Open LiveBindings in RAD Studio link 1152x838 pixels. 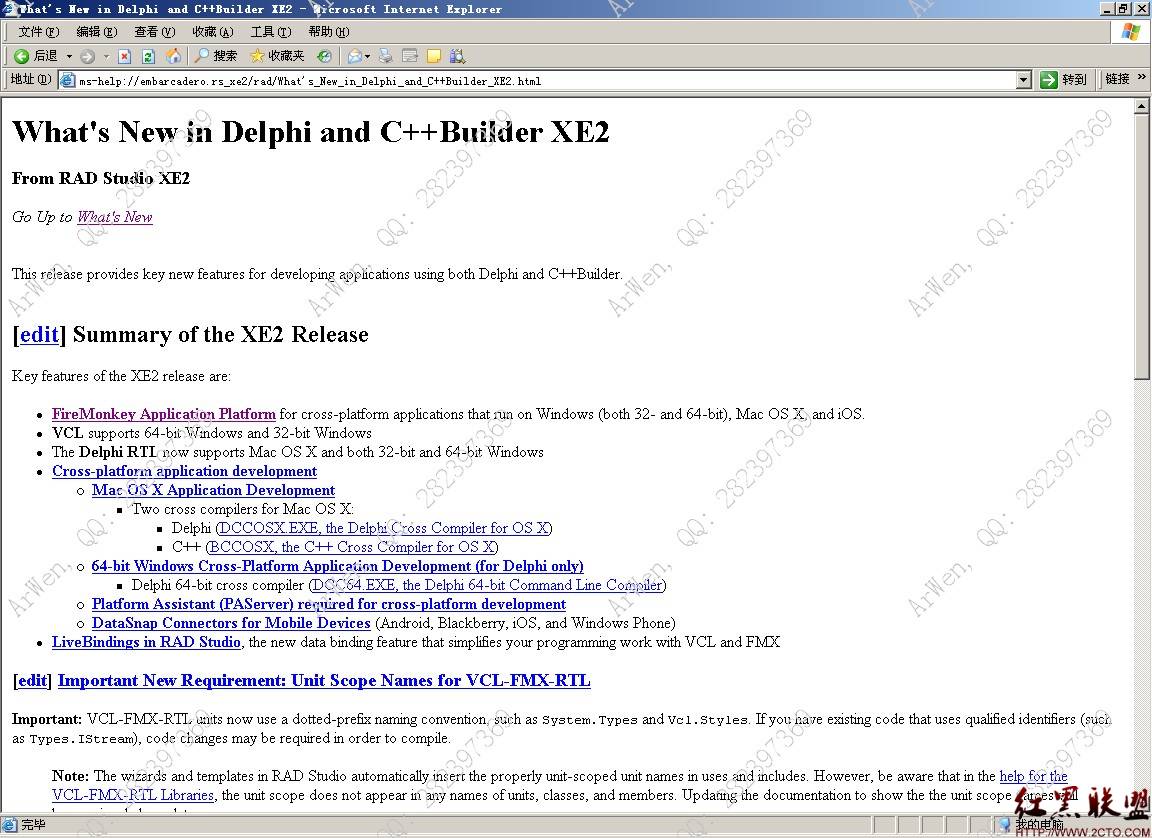(146, 643)
